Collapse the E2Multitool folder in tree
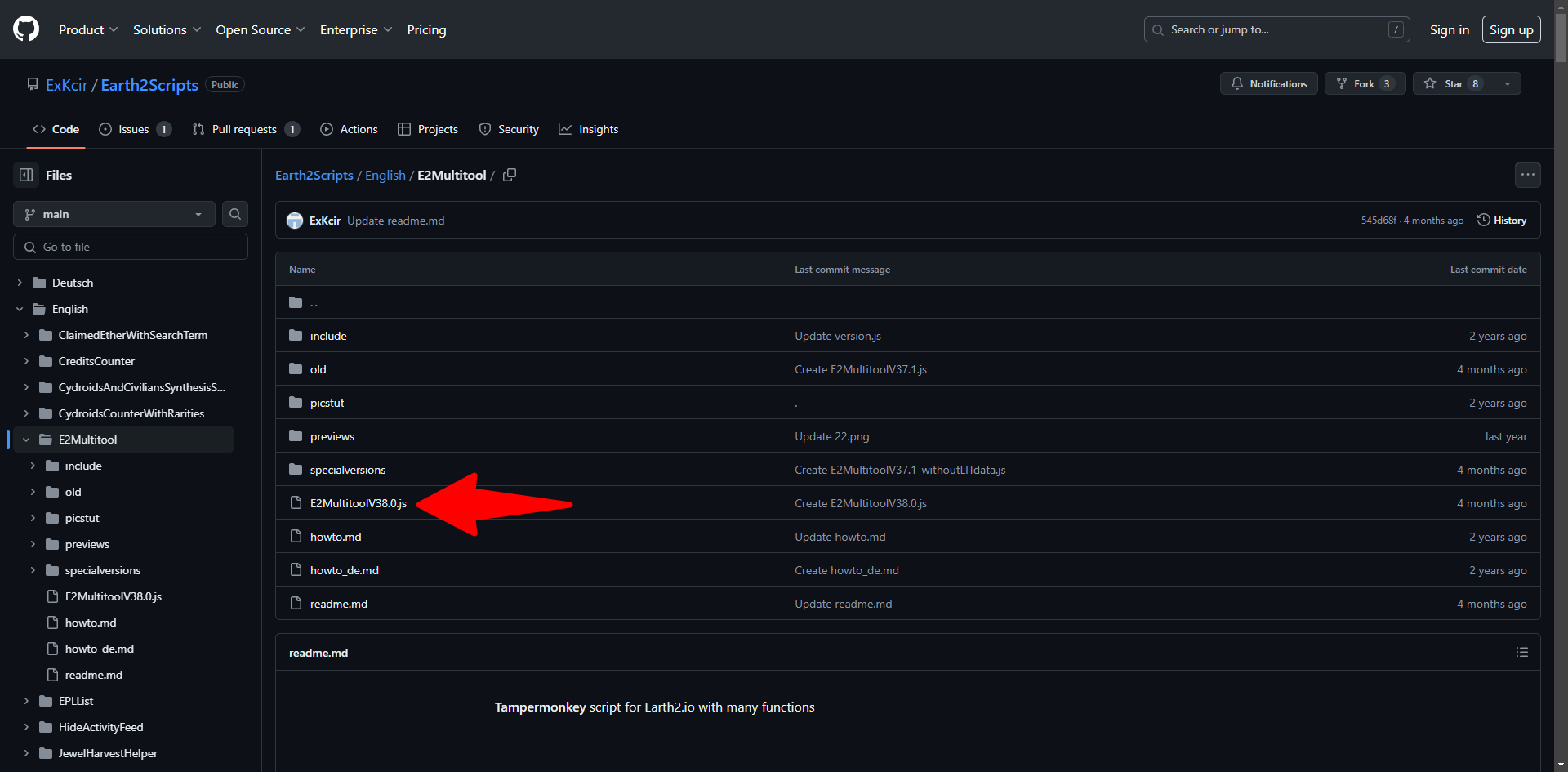 point(26,440)
